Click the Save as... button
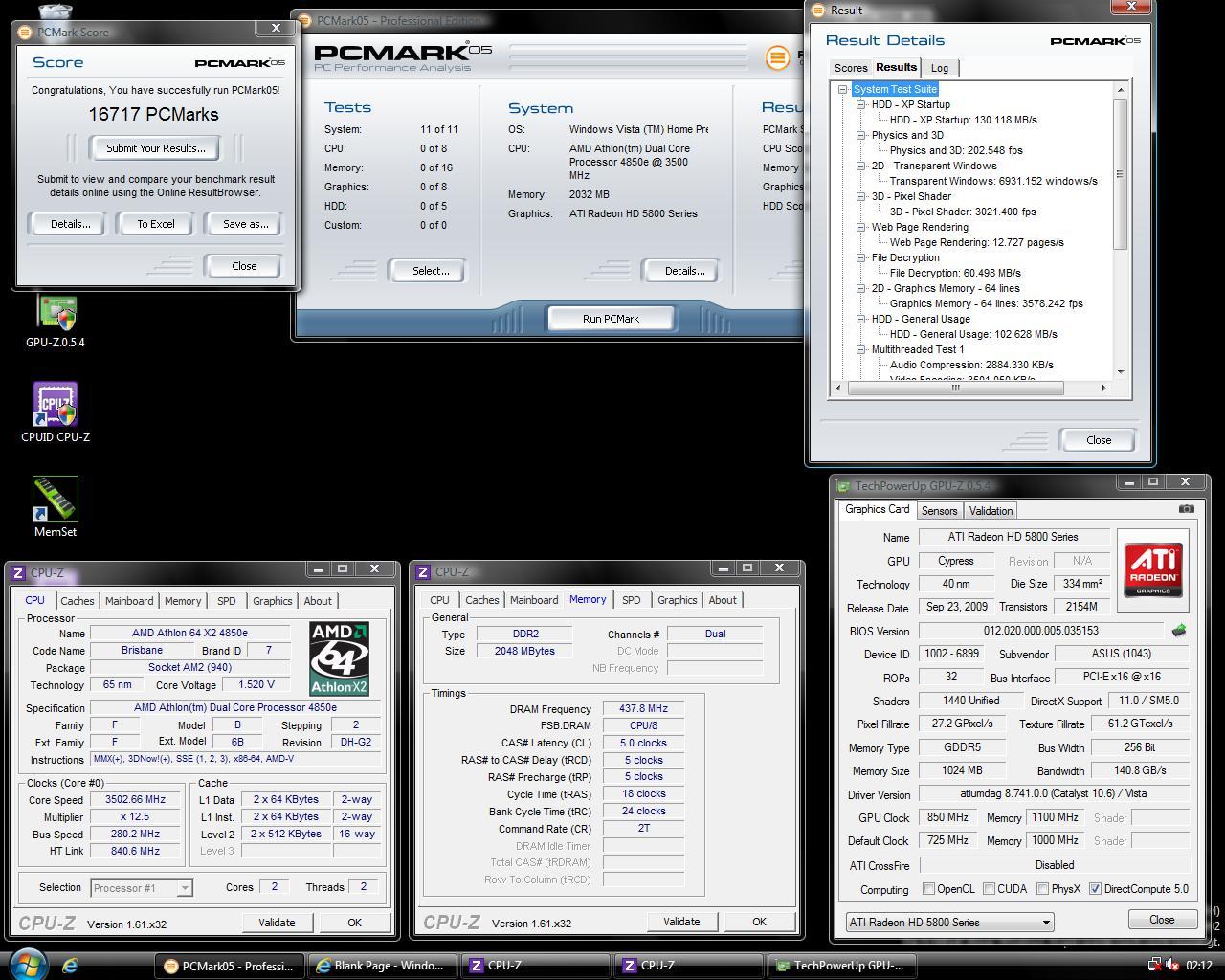Image resolution: width=1225 pixels, height=980 pixels. pyautogui.click(x=245, y=224)
